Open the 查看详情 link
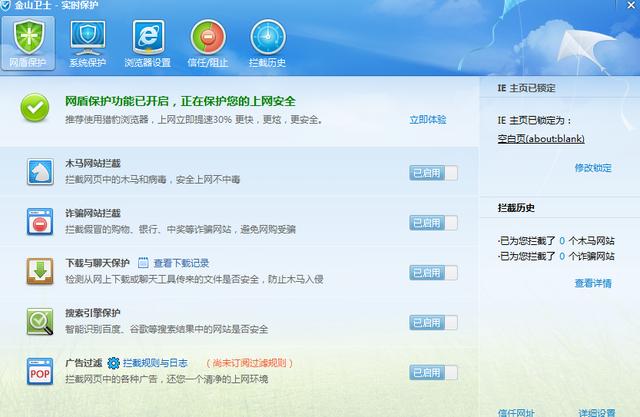Viewport: 640px width, 417px height. click(x=593, y=283)
